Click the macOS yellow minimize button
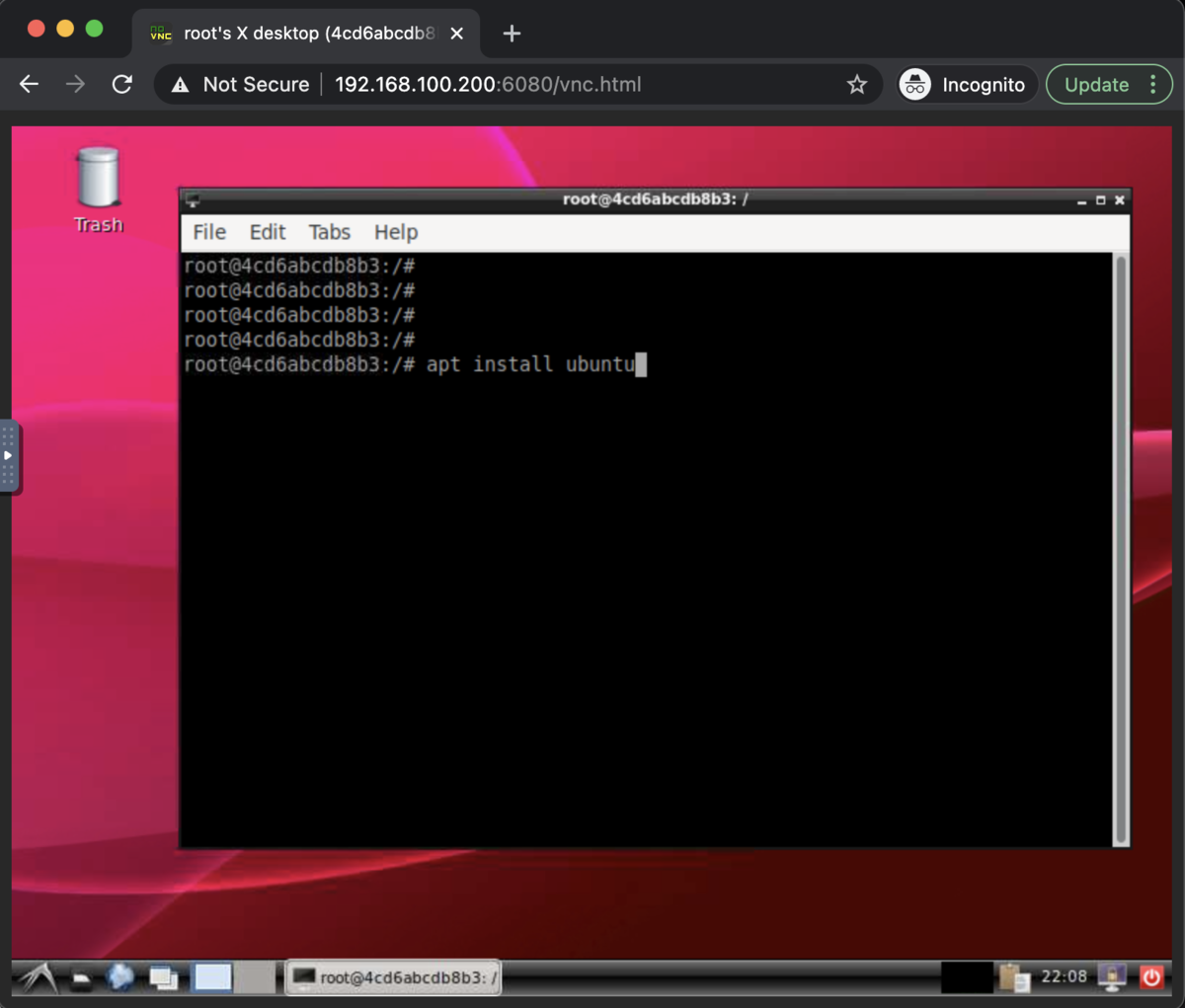 click(65, 29)
